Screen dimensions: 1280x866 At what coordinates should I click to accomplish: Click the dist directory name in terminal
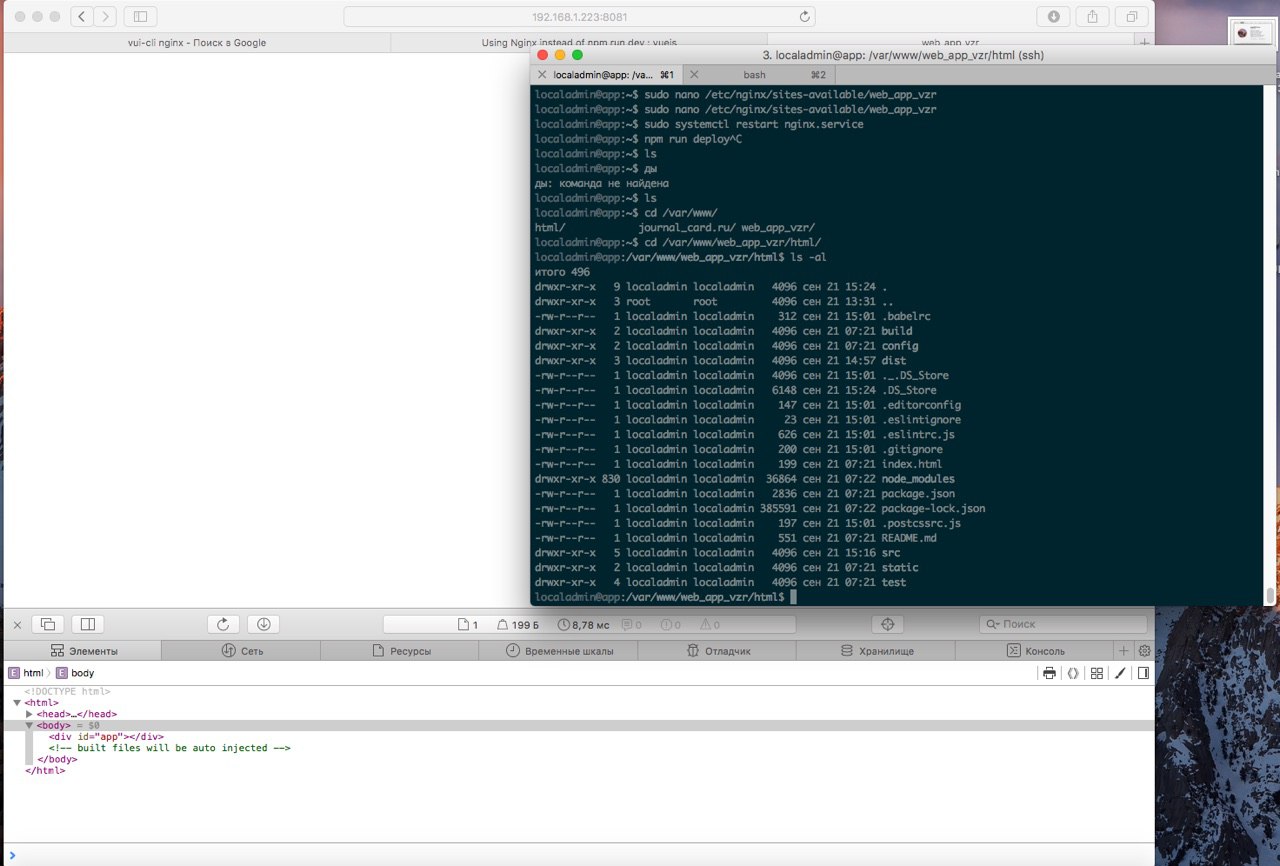click(893, 361)
